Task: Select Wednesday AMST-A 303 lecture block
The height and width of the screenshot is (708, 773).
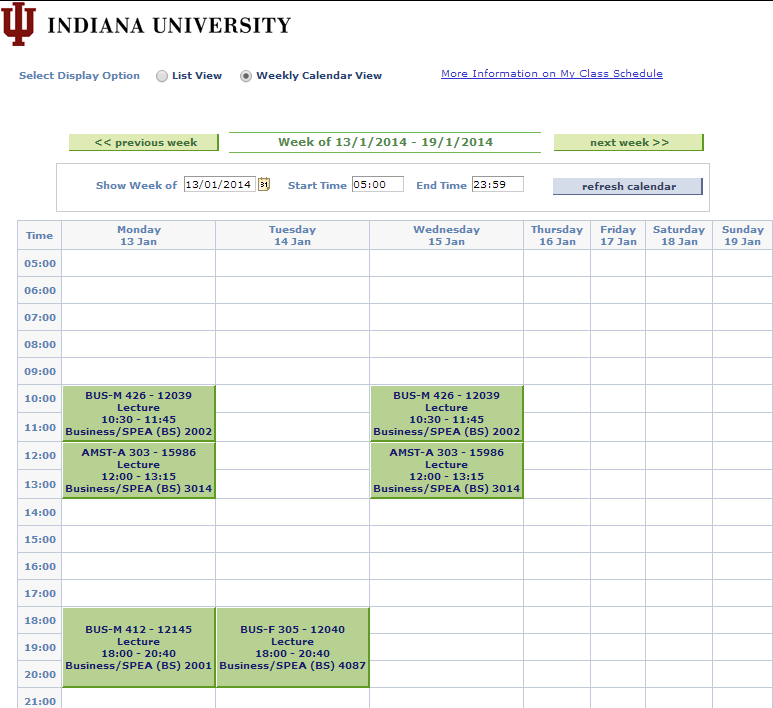Action: (x=447, y=470)
